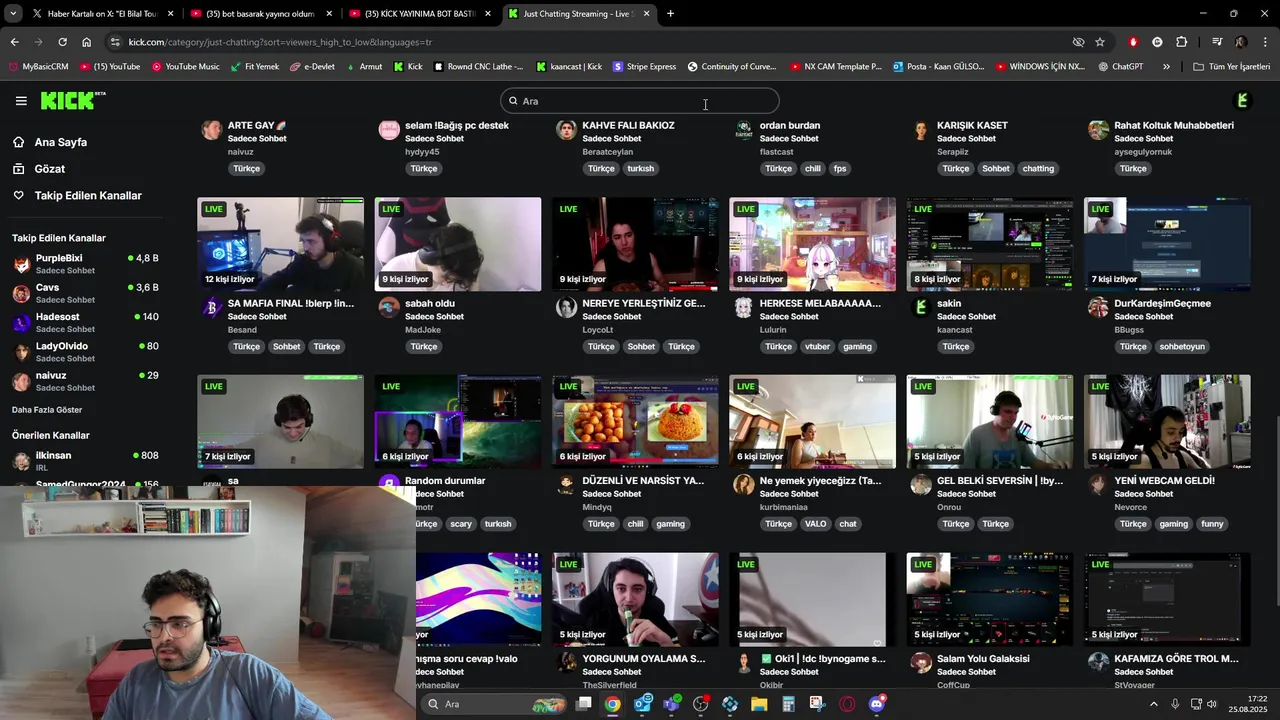Open Microsoft Teams from the taskbar

[671, 704]
